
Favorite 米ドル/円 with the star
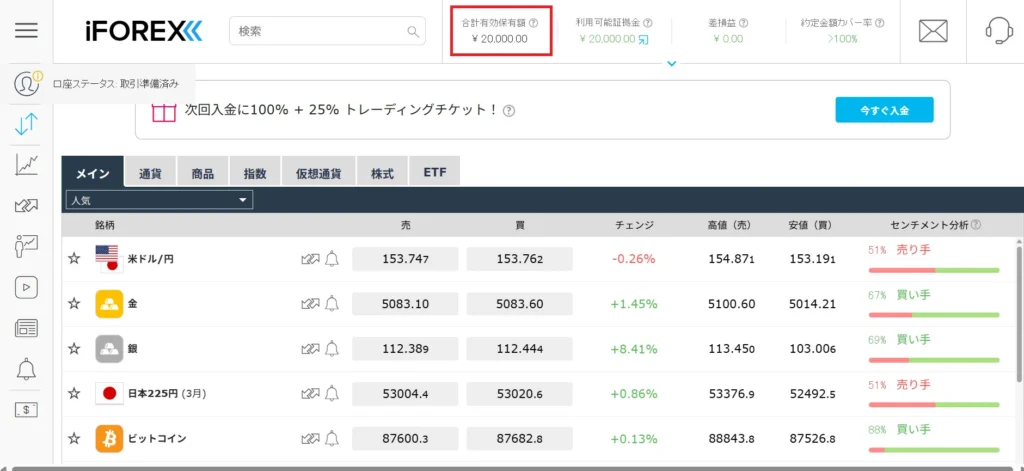pos(74,259)
